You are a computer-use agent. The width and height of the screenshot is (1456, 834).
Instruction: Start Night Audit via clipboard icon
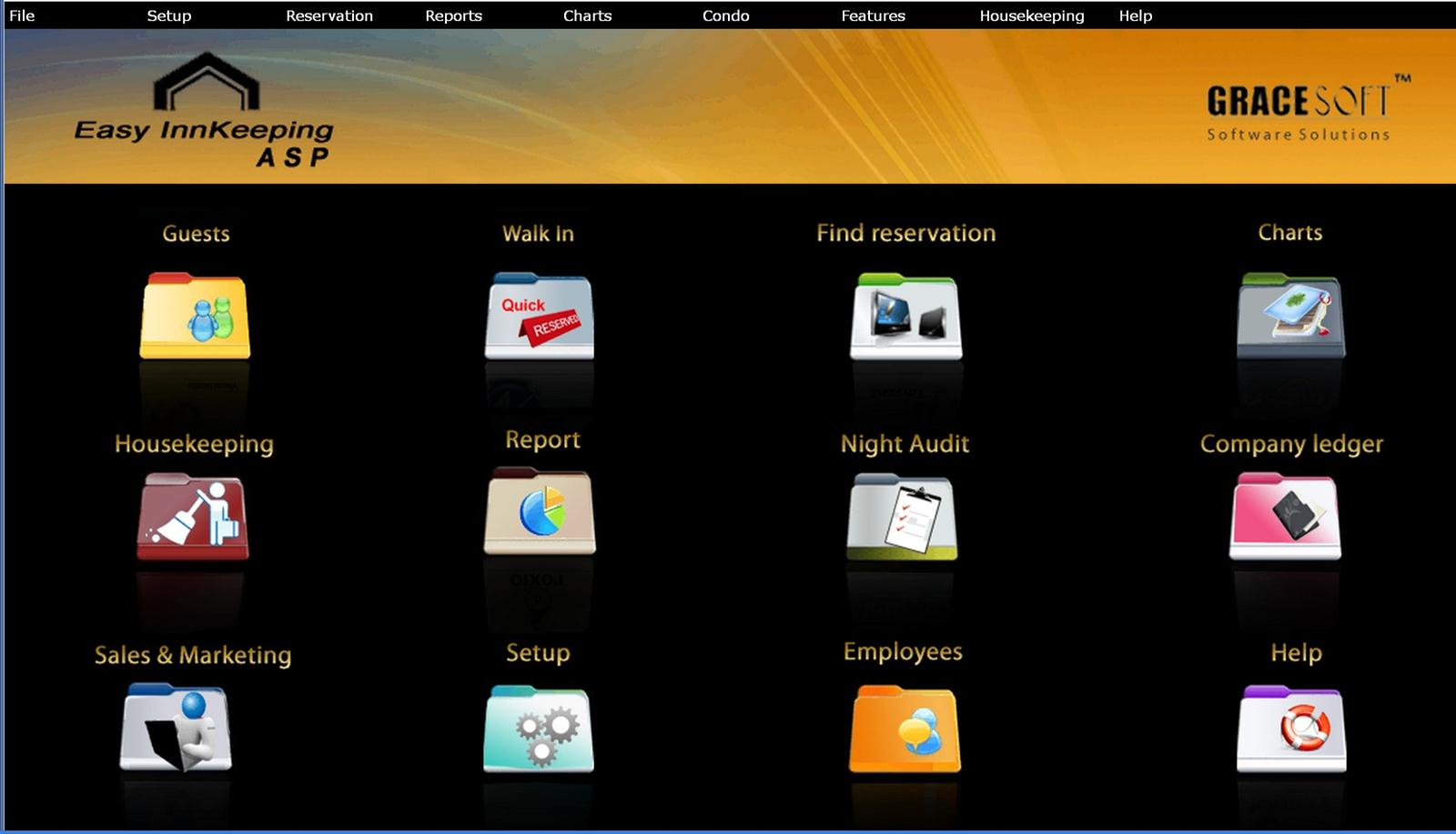point(903,517)
